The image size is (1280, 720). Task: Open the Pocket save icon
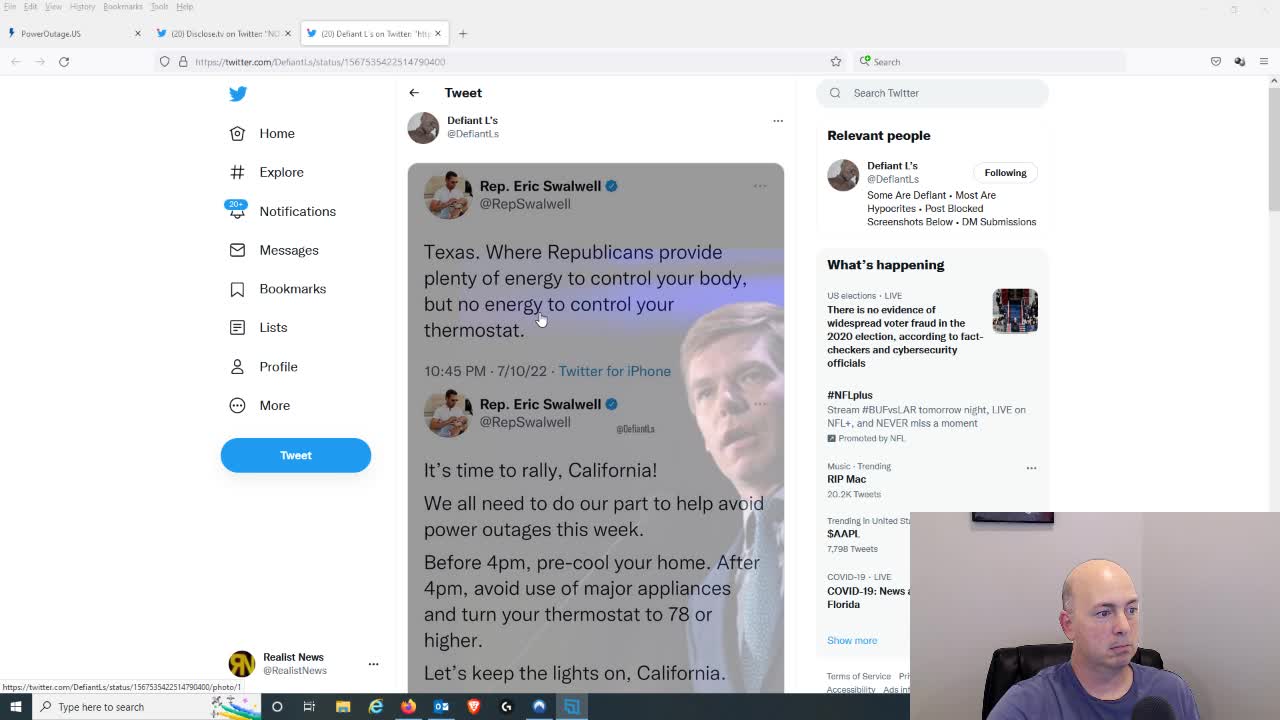coord(1216,62)
